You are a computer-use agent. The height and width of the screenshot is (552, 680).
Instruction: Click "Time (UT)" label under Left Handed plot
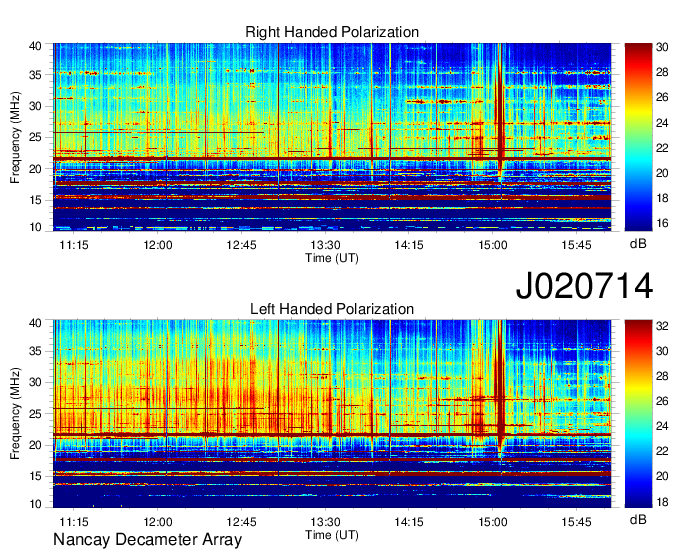332,535
